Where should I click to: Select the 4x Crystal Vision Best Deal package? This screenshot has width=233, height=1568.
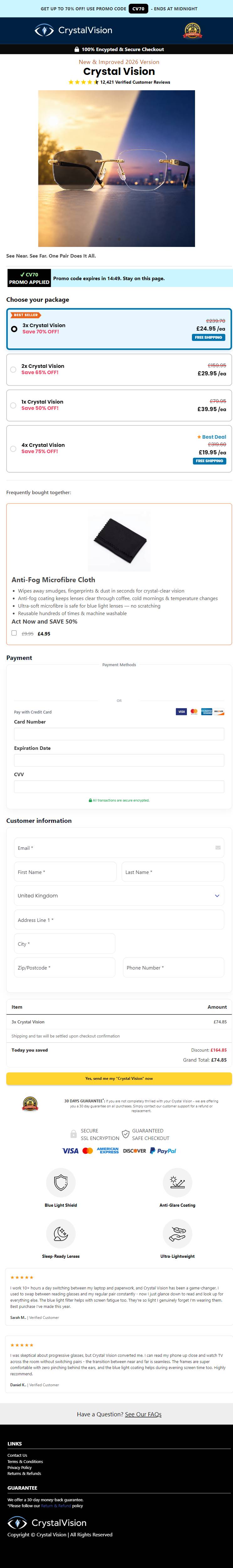coord(119,449)
